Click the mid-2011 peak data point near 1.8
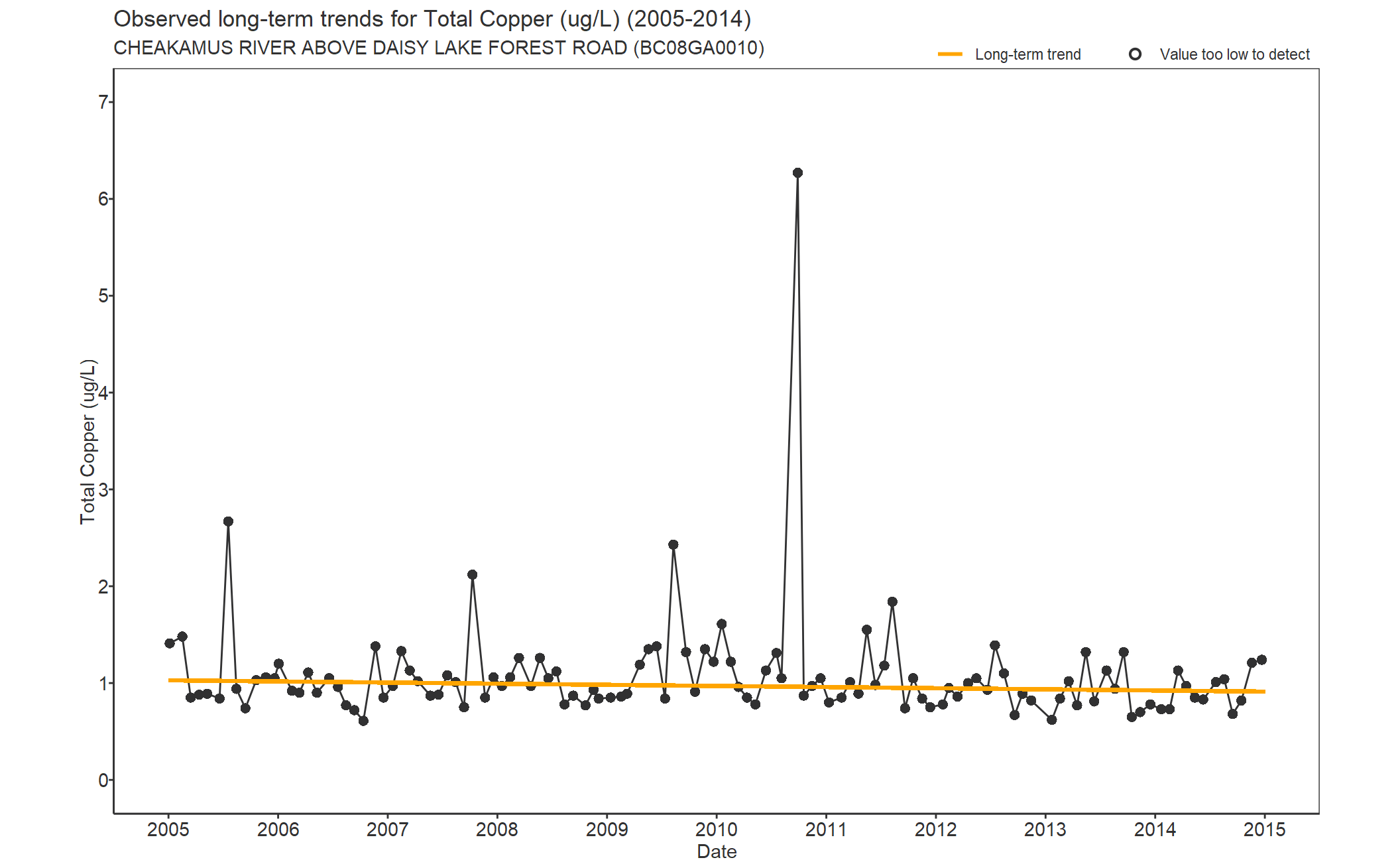This screenshot has width=1400, height=868. tap(892, 602)
